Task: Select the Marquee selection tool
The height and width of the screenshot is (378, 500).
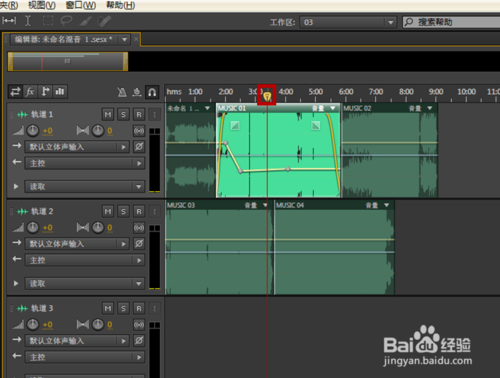Action: point(48,21)
